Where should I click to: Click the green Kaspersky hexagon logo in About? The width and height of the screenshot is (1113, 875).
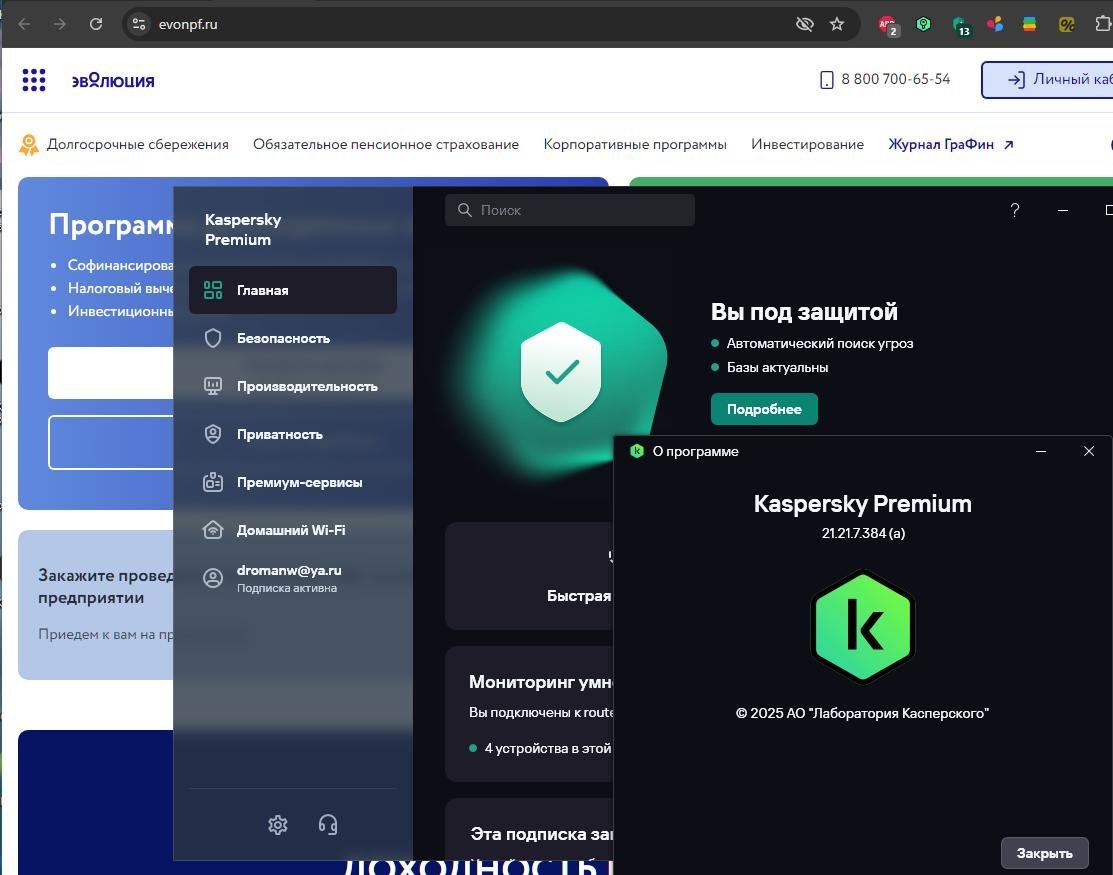[x=863, y=627]
